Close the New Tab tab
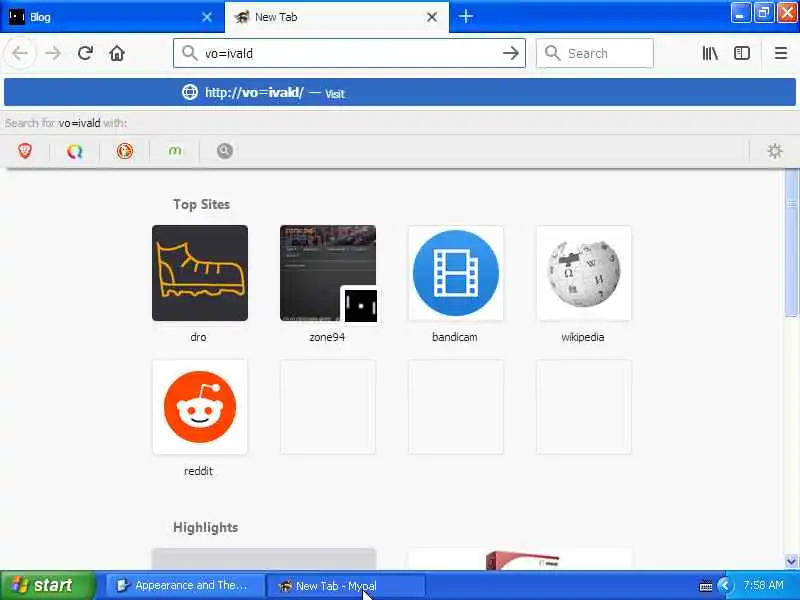The width and height of the screenshot is (800, 600). tap(432, 17)
